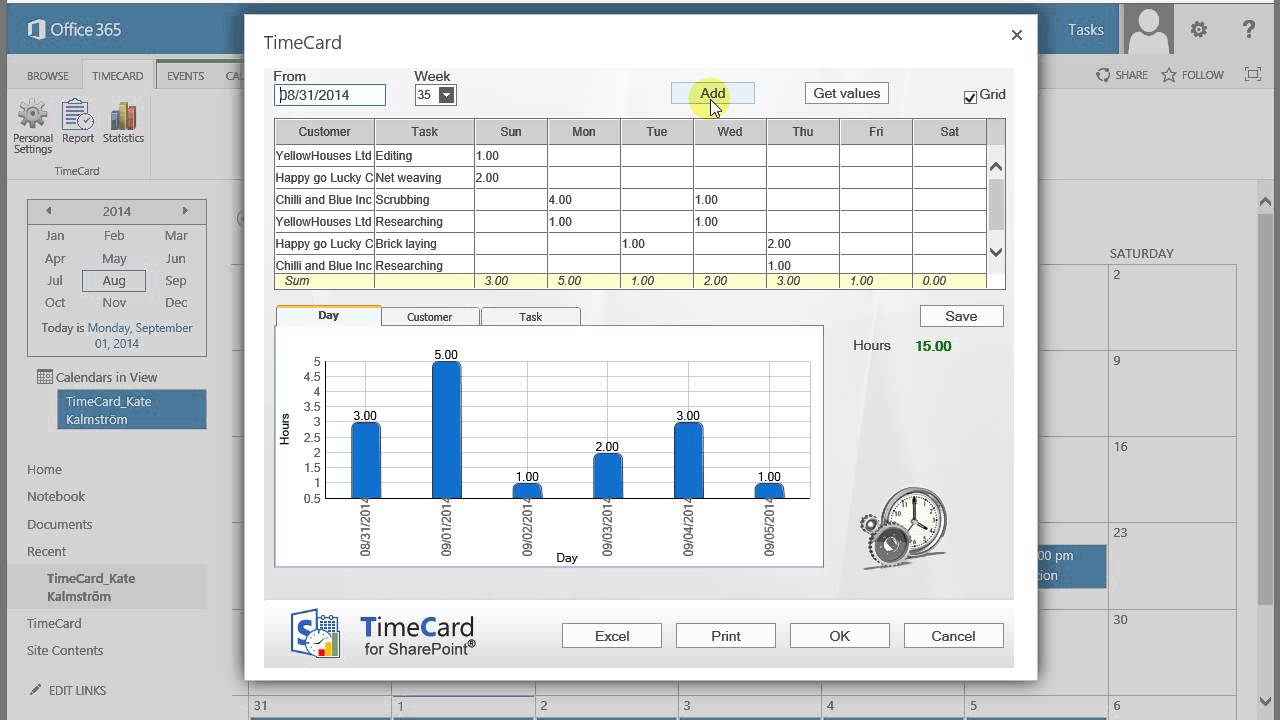Uncheck the Grid checkbox
Screen dimensions: 1280x720
click(x=970, y=97)
